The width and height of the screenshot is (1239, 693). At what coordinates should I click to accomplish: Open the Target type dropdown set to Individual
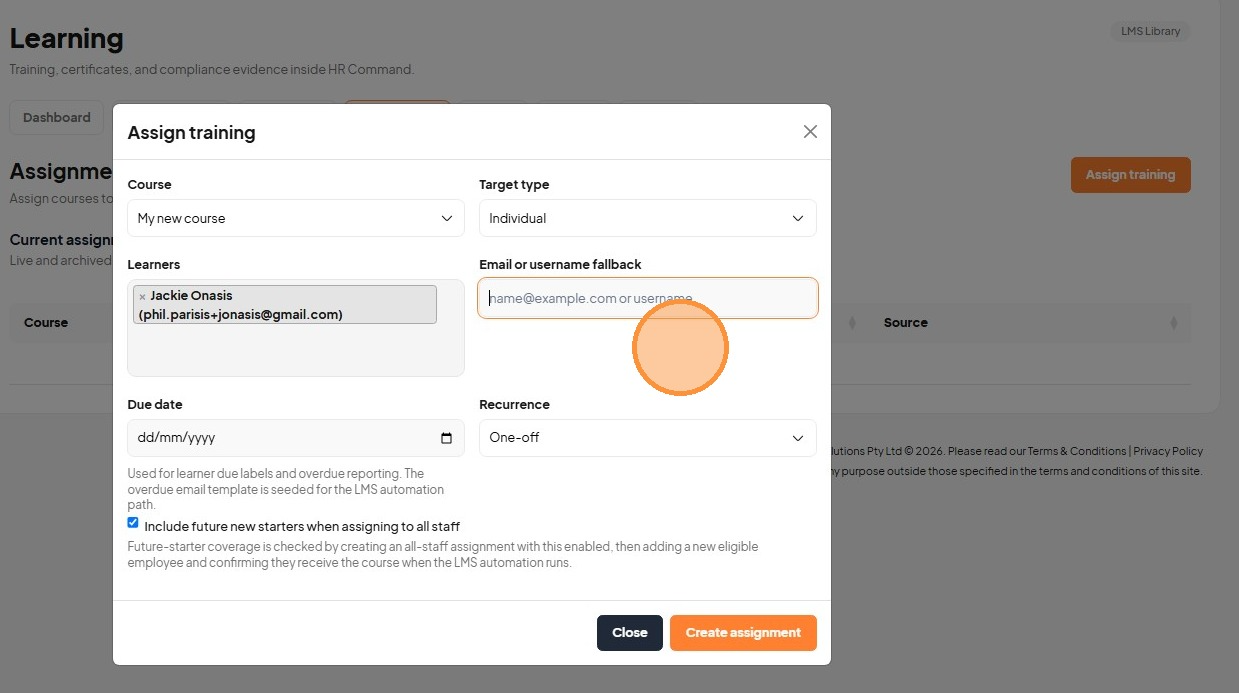tap(648, 218)
